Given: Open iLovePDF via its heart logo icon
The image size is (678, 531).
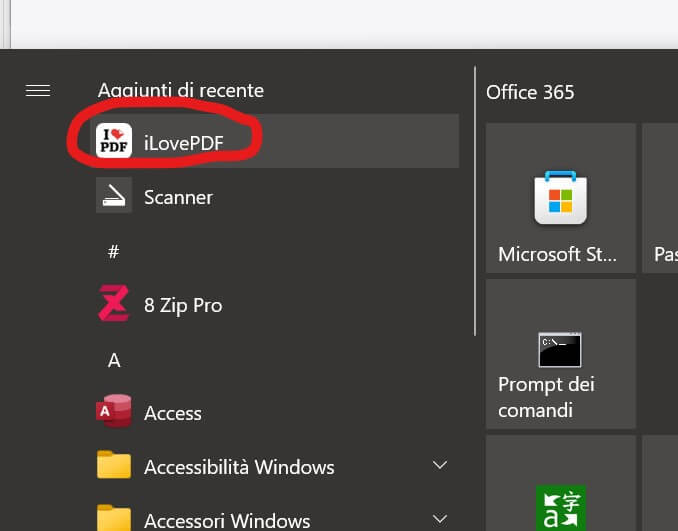Looking at the screenshot, I should tap(114, 141).
